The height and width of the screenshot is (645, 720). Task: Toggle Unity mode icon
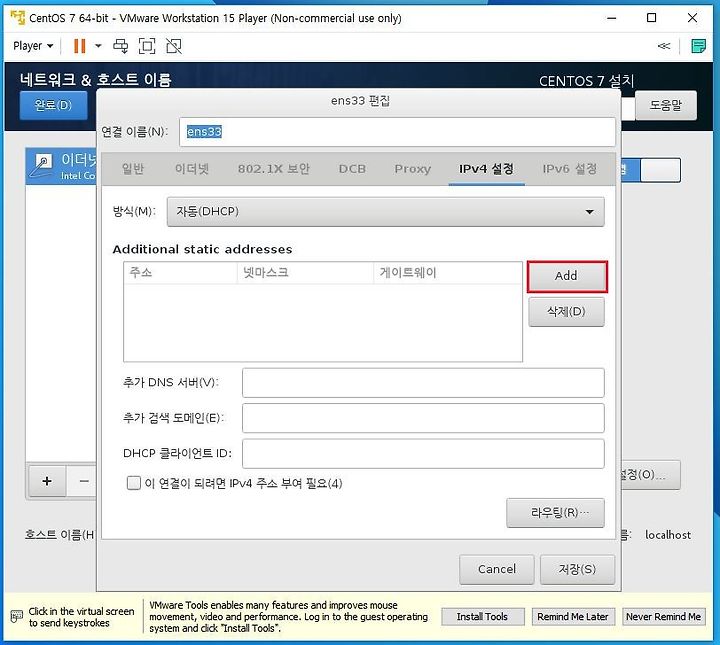[174, 46]
